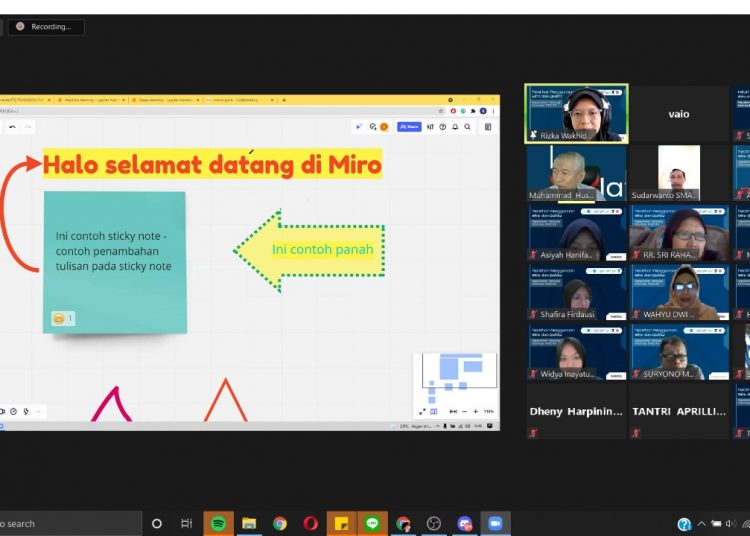
Task: Select the vaio participant tile
Action: tap(679, 114)
